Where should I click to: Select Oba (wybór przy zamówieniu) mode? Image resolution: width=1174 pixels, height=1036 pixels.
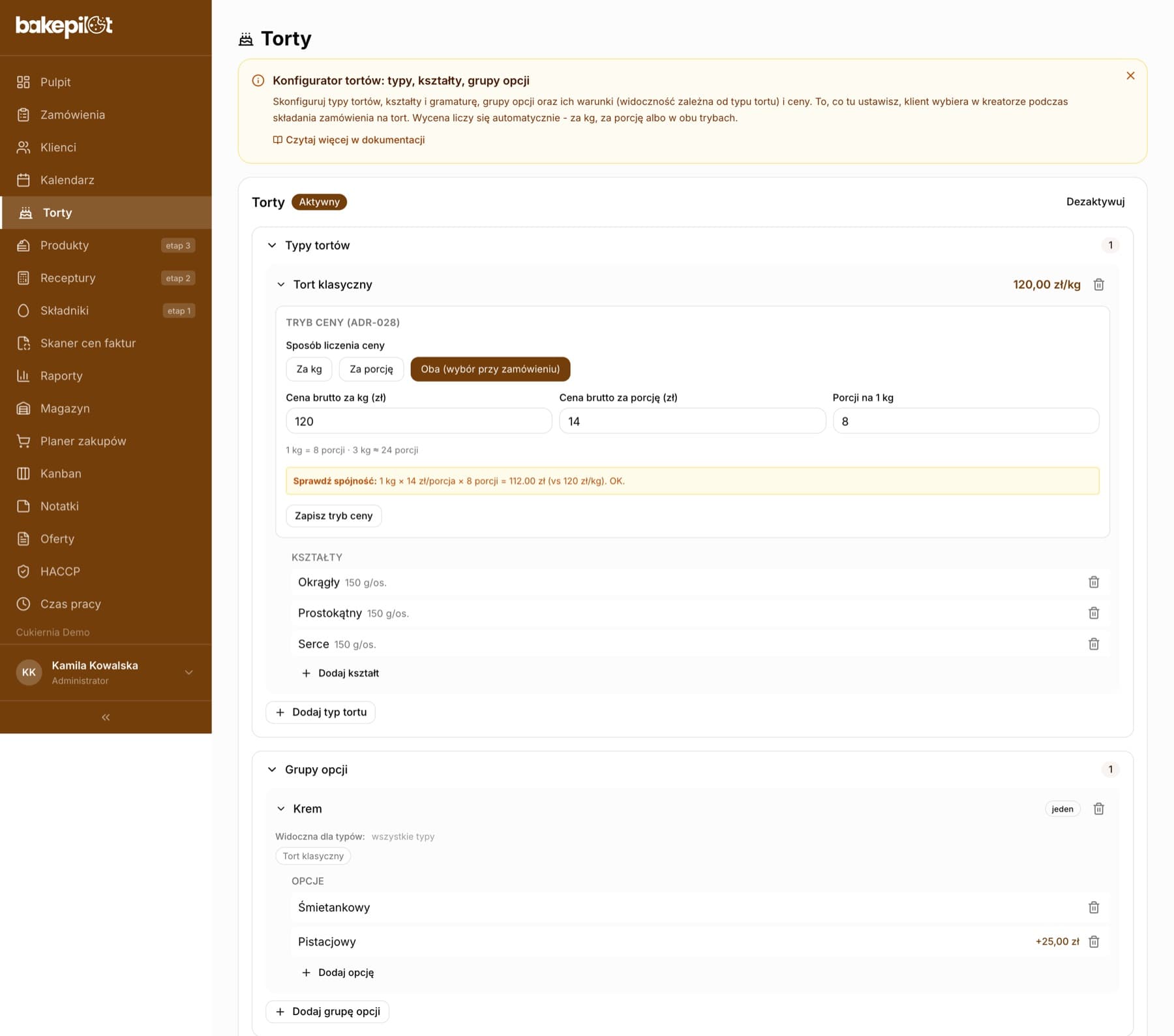pos(490,369)
